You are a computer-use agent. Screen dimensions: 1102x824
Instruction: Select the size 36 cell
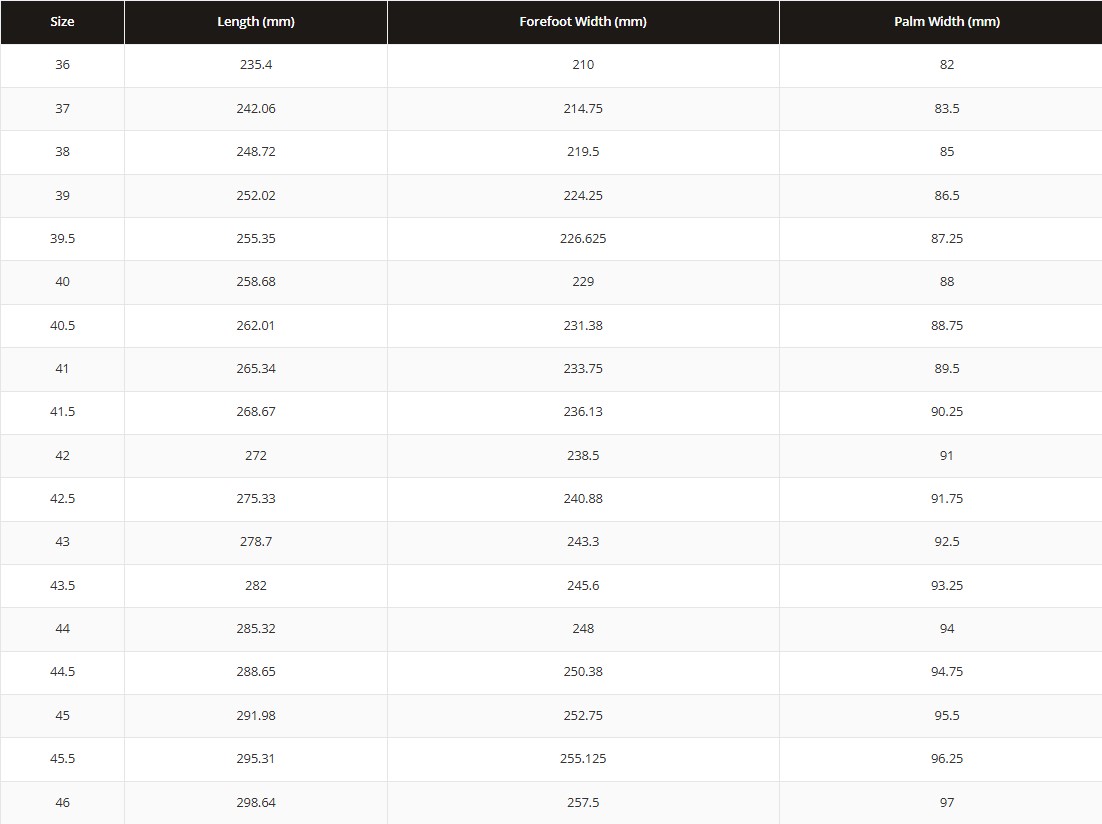[62, 65]
